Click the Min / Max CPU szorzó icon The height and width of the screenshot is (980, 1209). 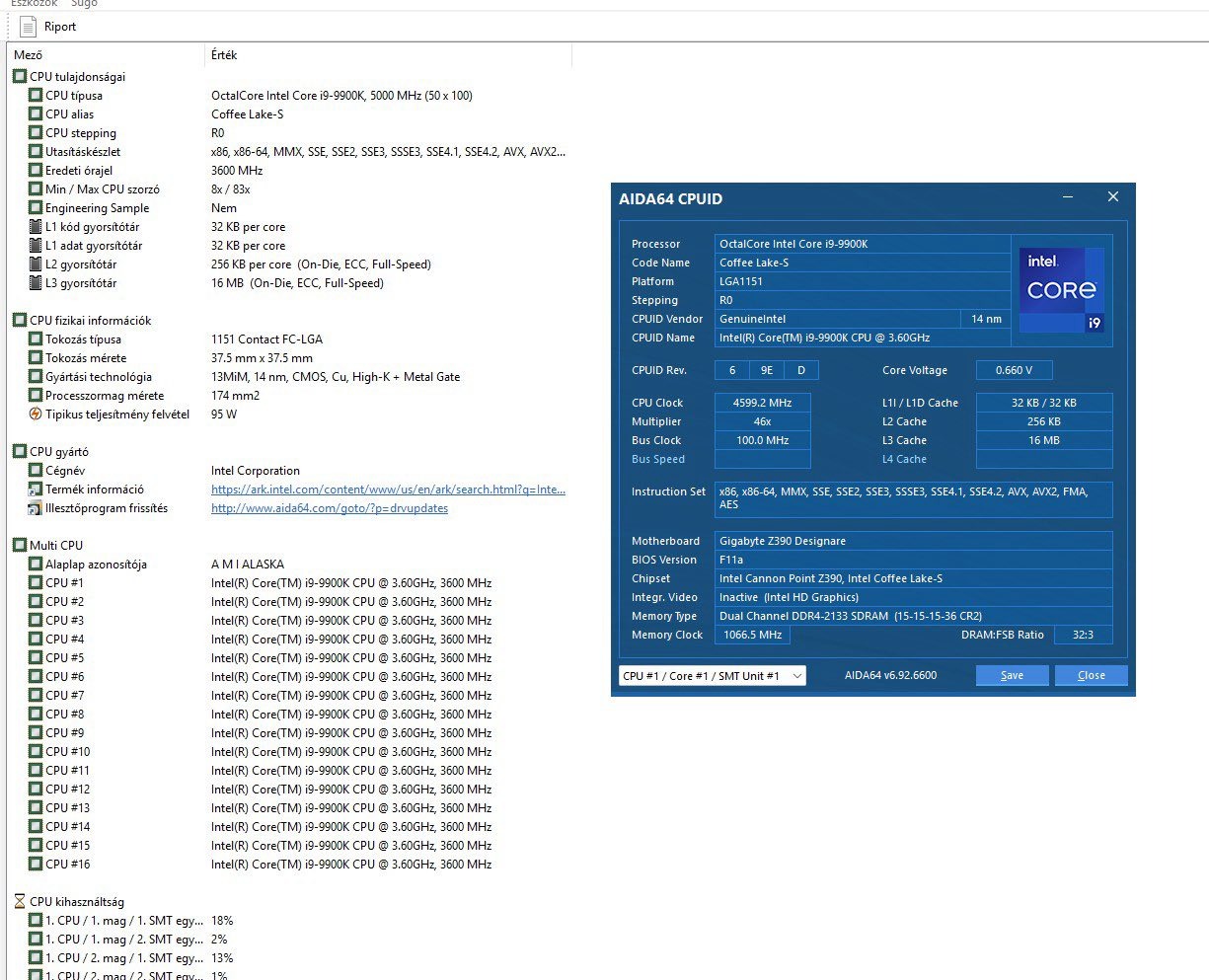[36, 188]
